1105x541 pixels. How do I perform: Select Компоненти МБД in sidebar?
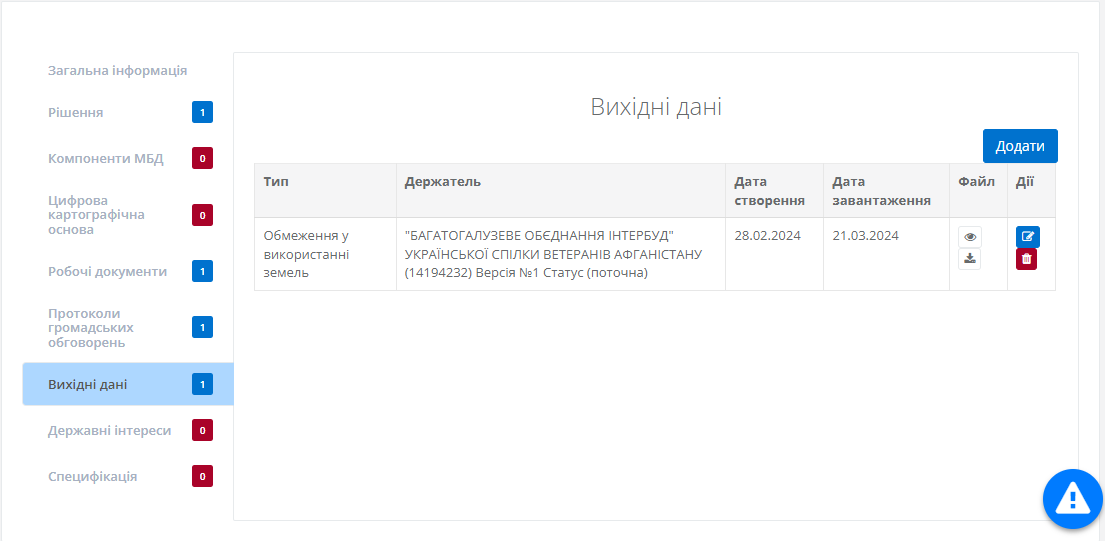[105, 158]
